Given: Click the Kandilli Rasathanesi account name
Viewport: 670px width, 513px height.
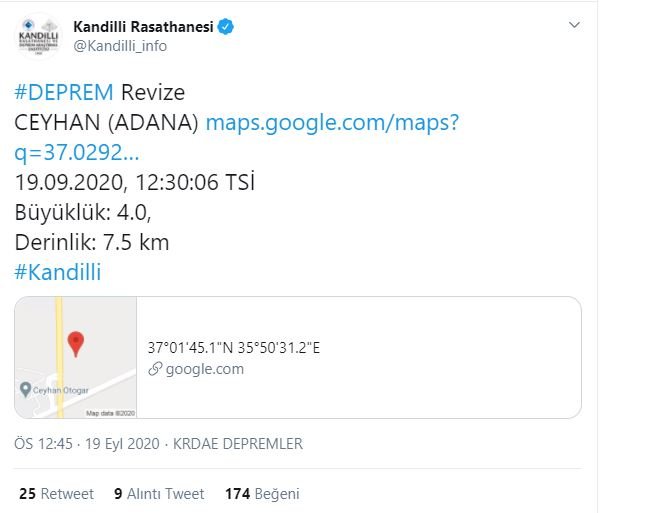Looking at the screenshot, I should pos(143,26).
